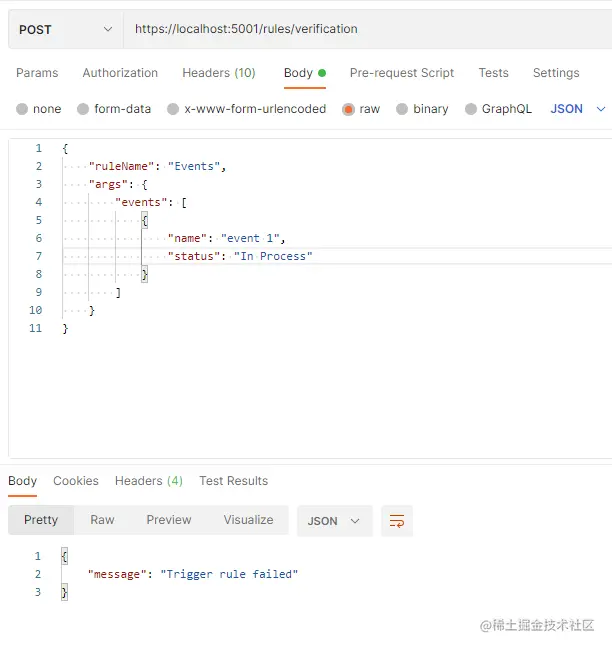The image size is (612, 650).
Task: Click the "message" key in response
Action: click(x=117, y=574)
